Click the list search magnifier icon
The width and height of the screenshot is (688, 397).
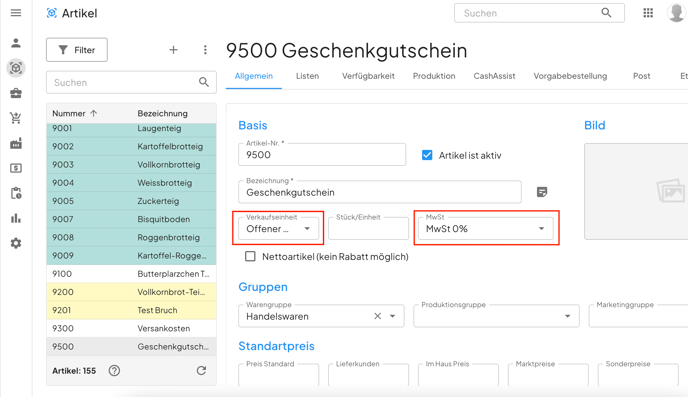pos(204,82)
